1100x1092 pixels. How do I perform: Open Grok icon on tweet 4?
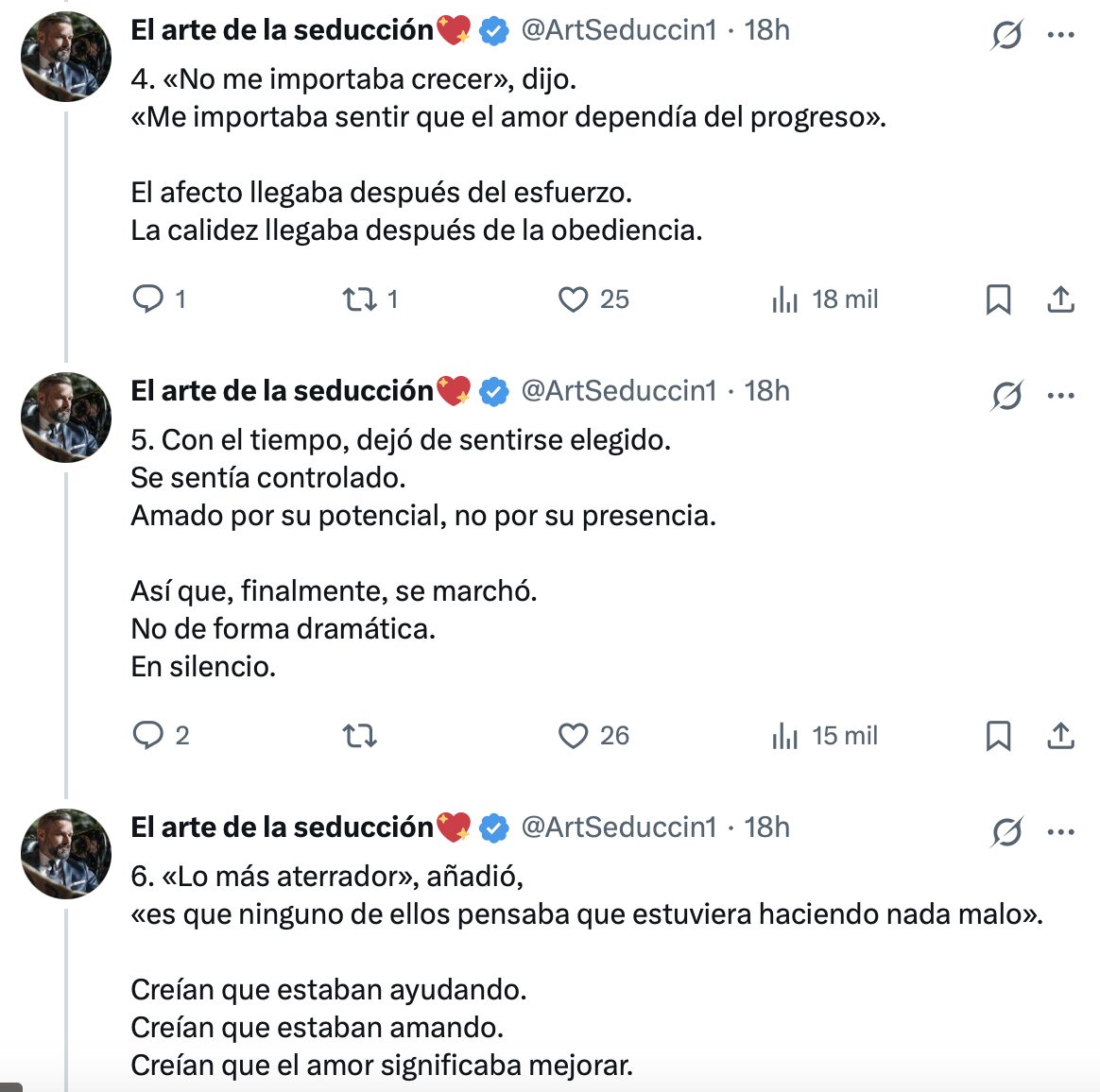[x=1006, y=36]
